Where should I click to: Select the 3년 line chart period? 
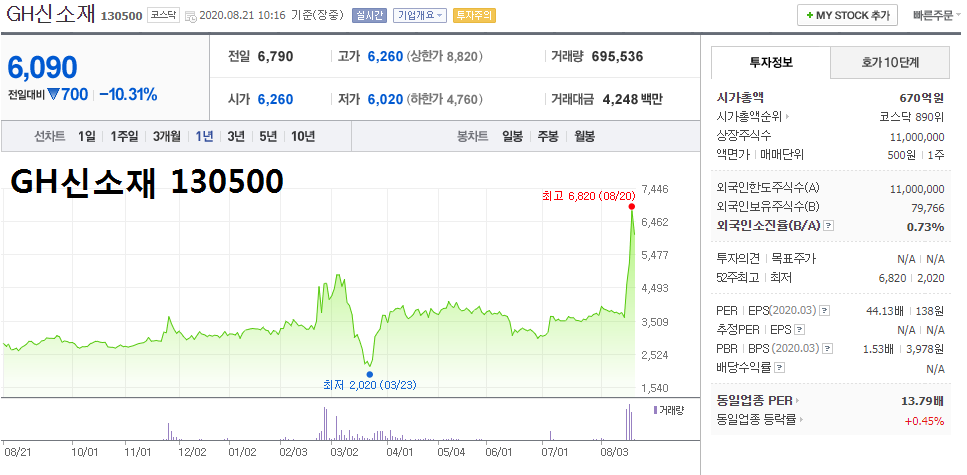coord(236,136)
